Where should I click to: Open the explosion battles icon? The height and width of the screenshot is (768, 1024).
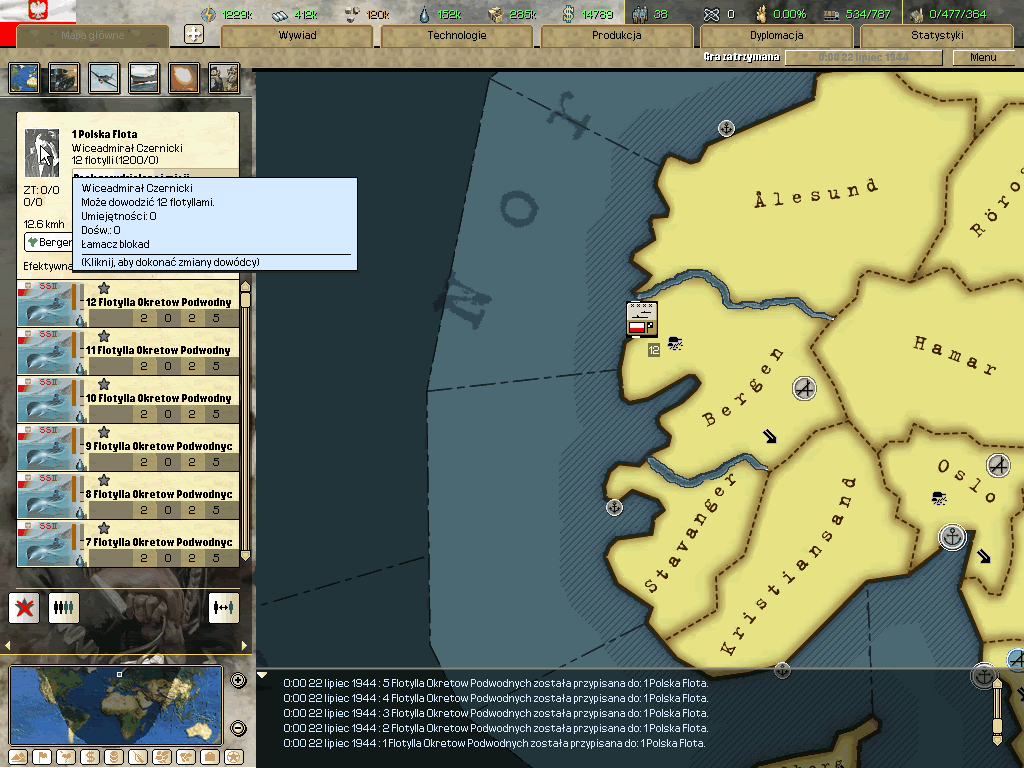[184, 78]
